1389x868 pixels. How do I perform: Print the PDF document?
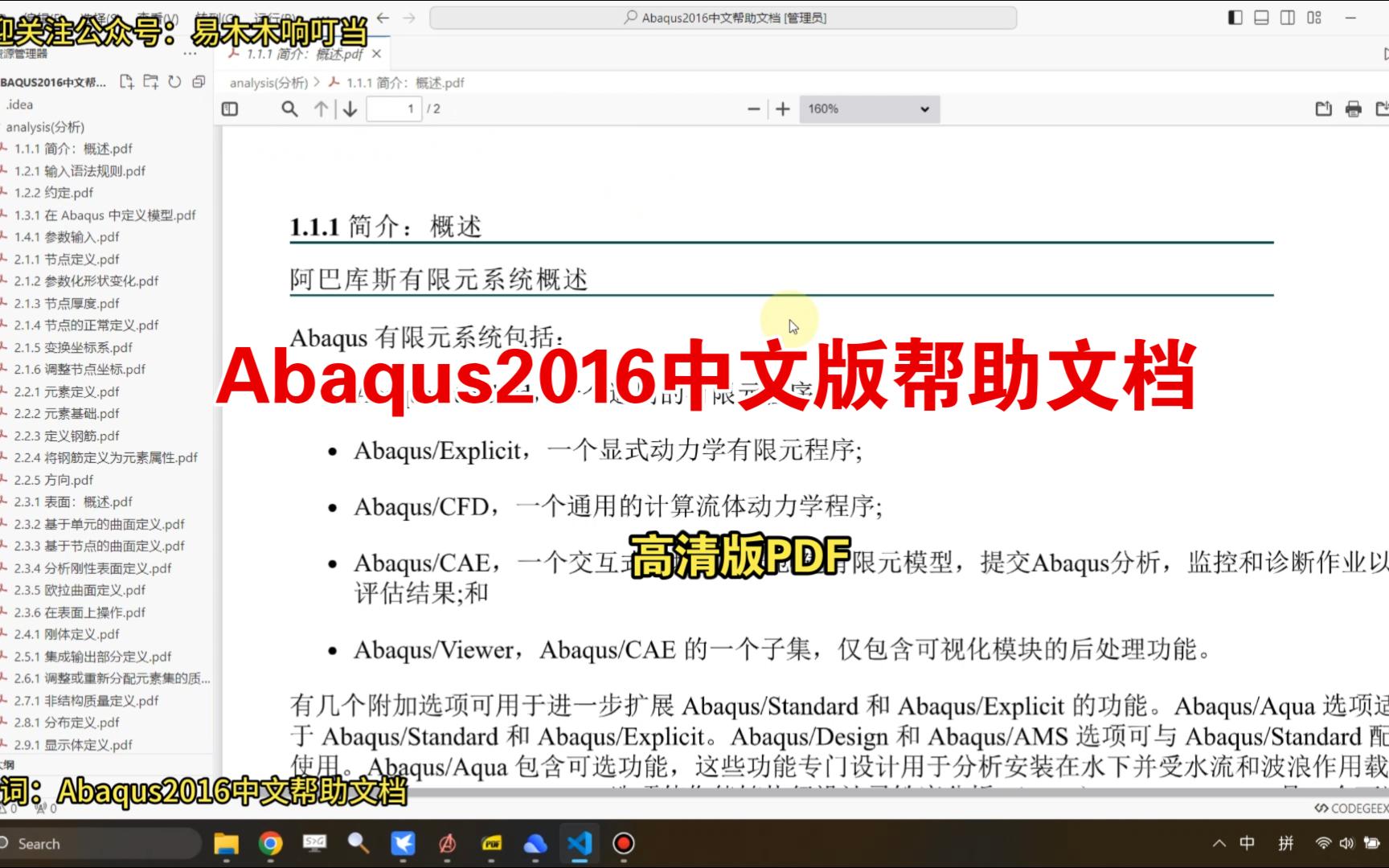1354,108
